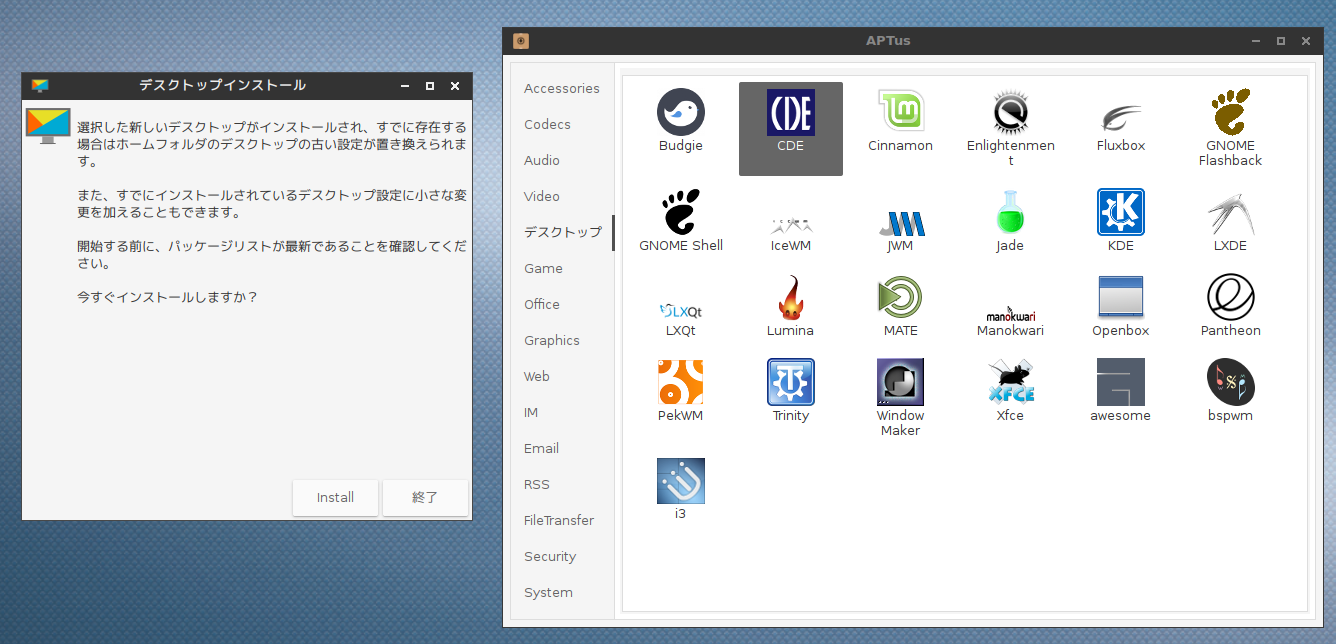1336x644 pixels.
Task: Click the 終了 button to quit
Action: [x=425, y=497]
